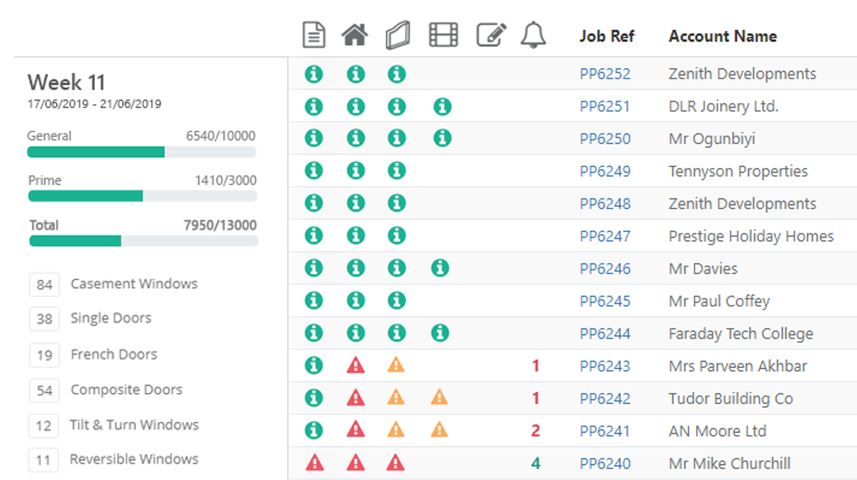Click the edit pencil column header icon
This screenshot has width=857, height=480.
490,36
